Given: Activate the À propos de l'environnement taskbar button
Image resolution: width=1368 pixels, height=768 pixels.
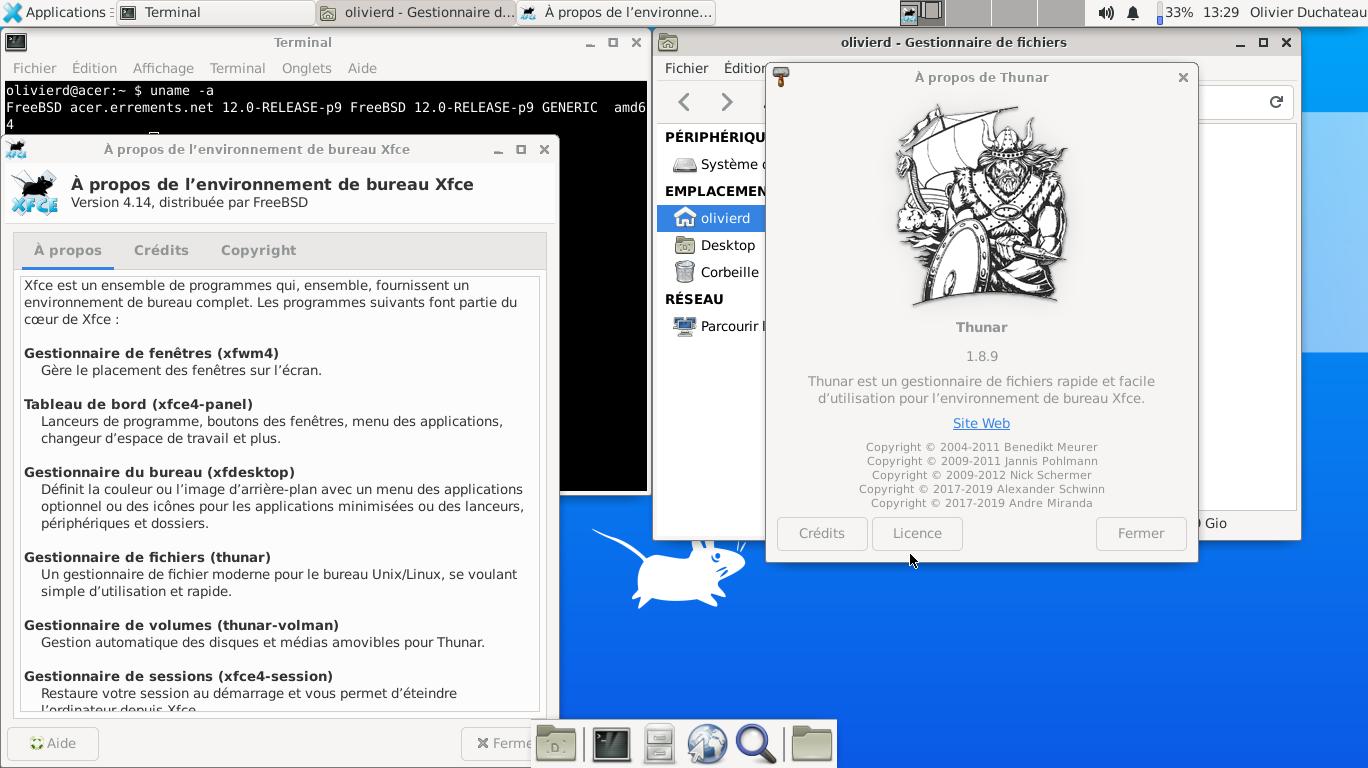Looking at the screenshot, I should click(x=616, y=12).
